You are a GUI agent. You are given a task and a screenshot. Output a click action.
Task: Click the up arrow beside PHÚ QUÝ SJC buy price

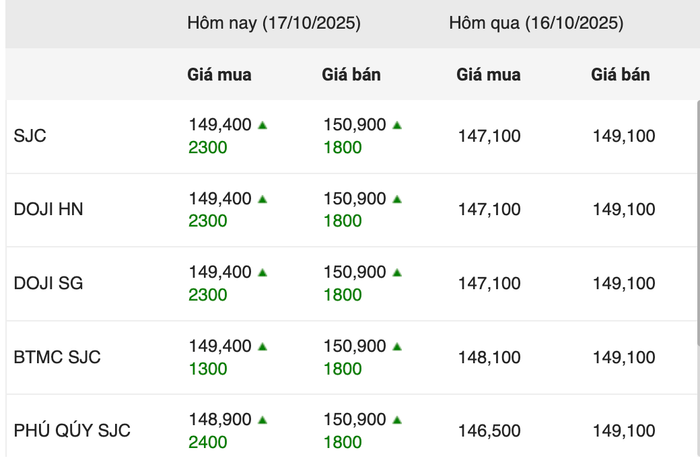coord(262,421)
